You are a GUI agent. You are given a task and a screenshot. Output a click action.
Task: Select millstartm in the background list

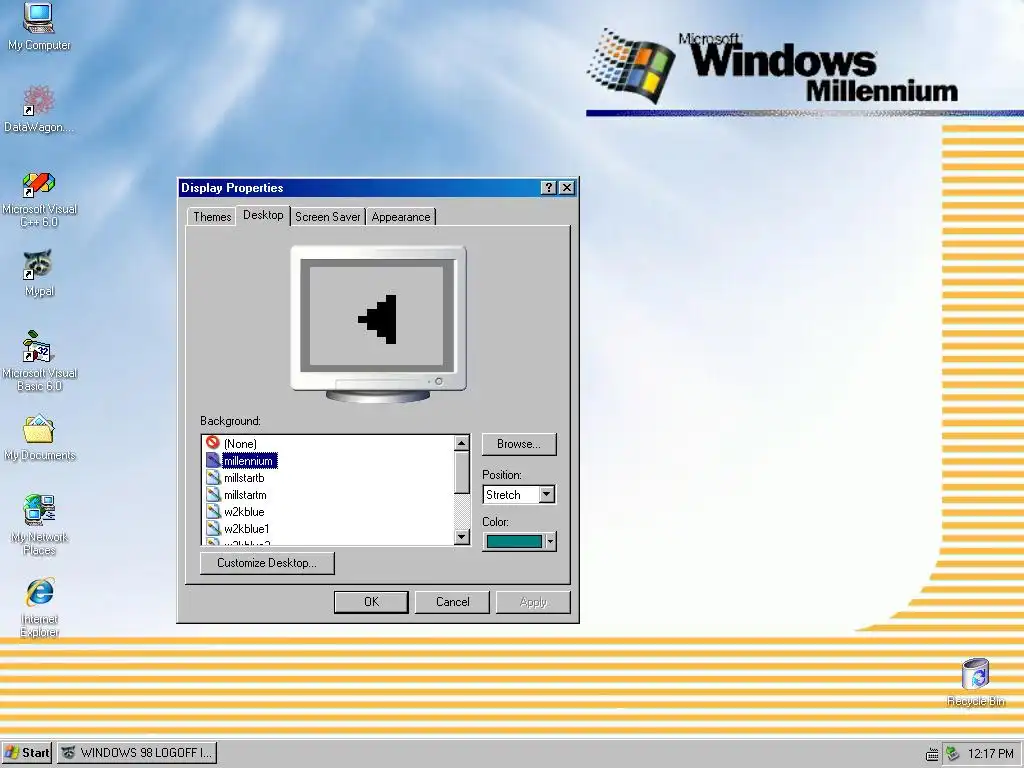[245, 494]
